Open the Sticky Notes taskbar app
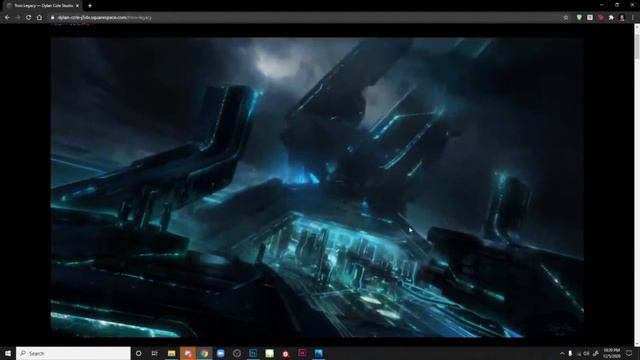 pyautogui.click(x=269, y=353)
